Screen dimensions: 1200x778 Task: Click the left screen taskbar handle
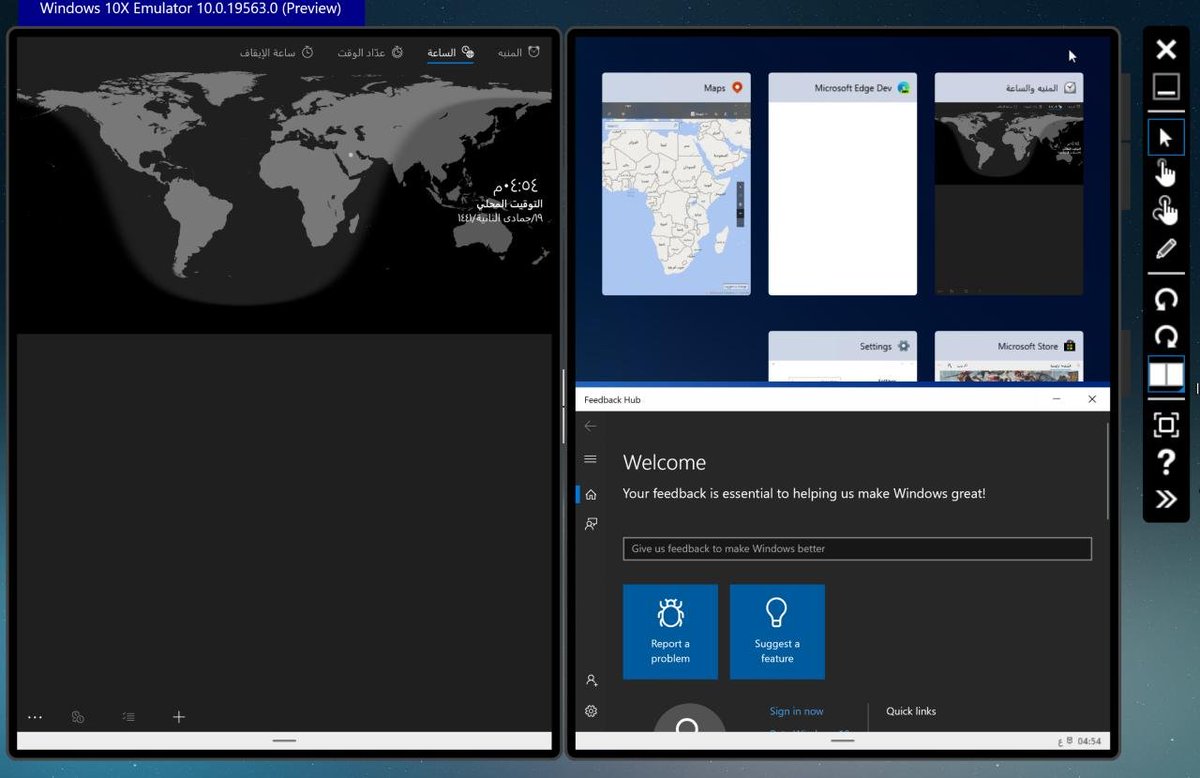point(284,741)
